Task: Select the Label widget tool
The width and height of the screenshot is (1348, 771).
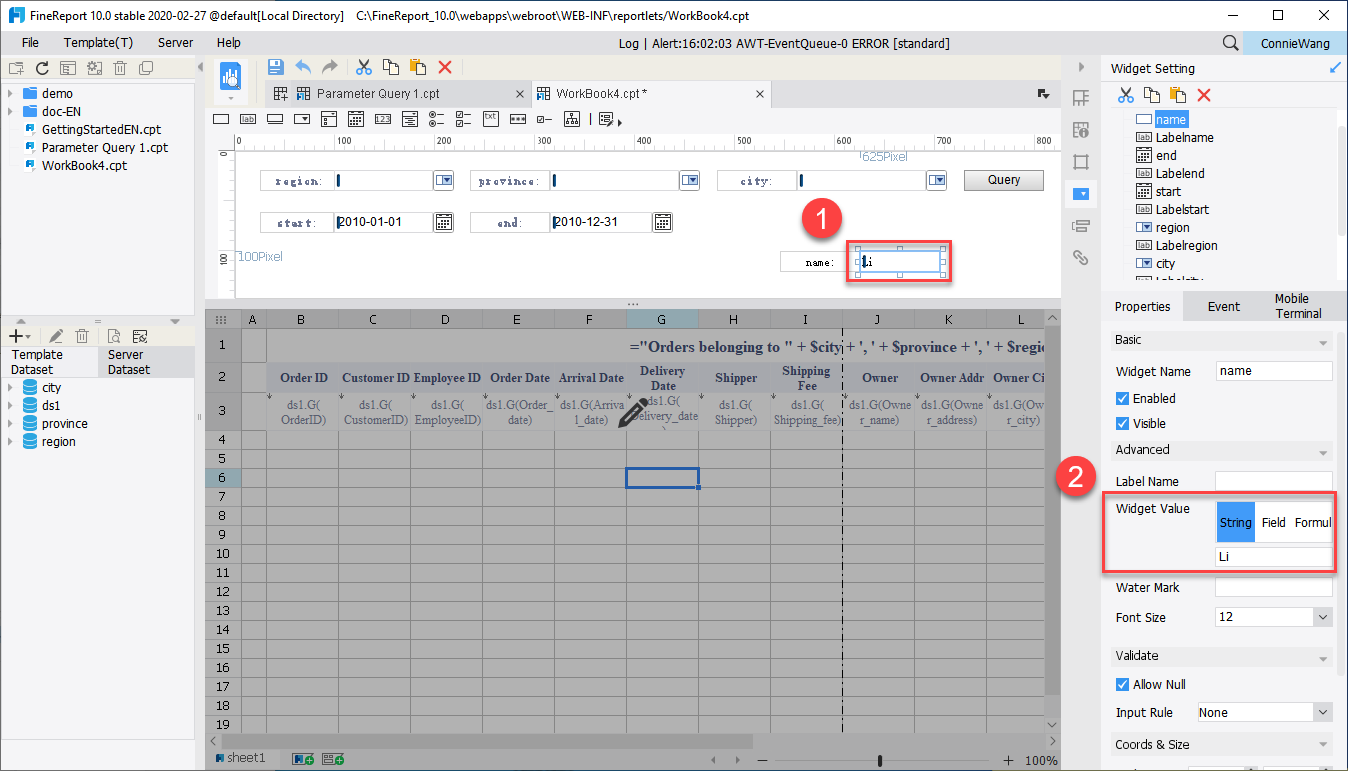Action: (x=249, y=118)
